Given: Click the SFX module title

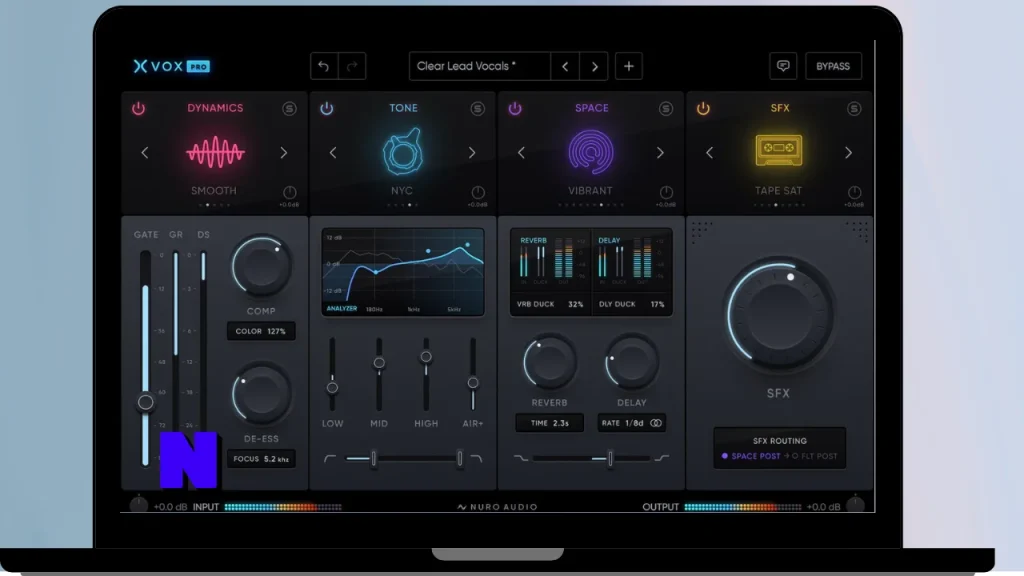Looking at the screenshot, I should [780, 108].
